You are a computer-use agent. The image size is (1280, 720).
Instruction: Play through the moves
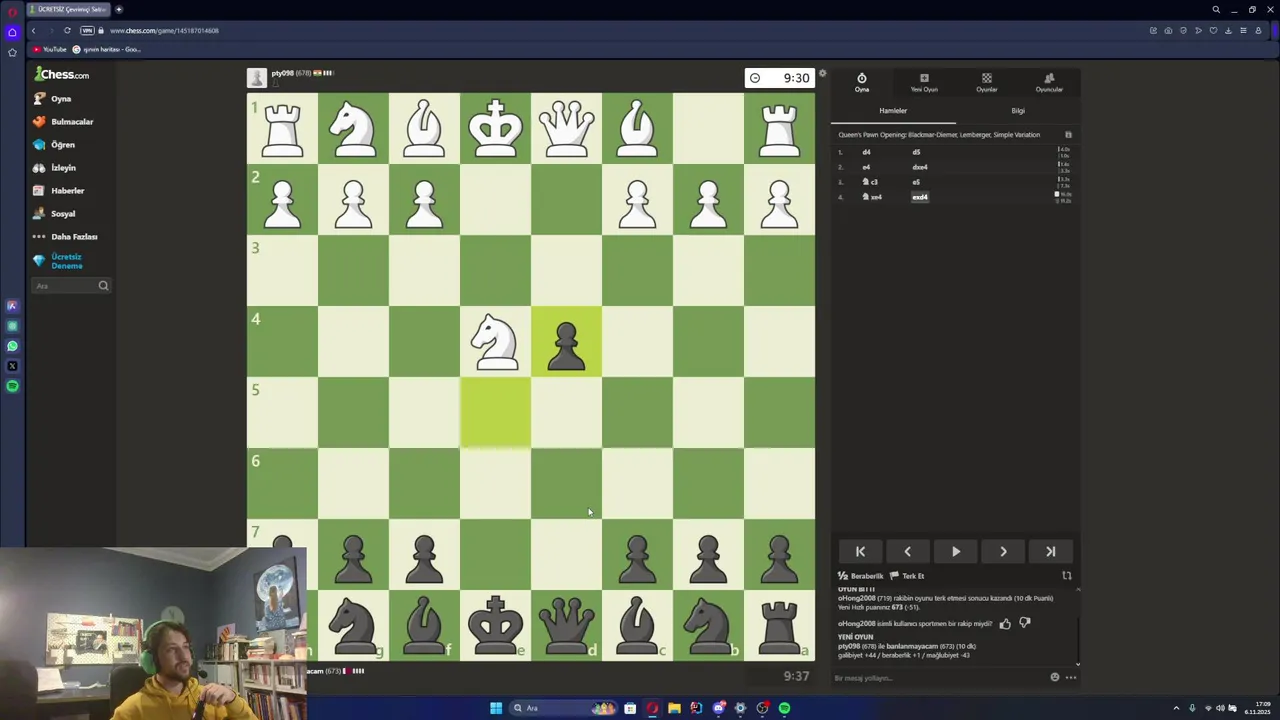coord(955,552)
